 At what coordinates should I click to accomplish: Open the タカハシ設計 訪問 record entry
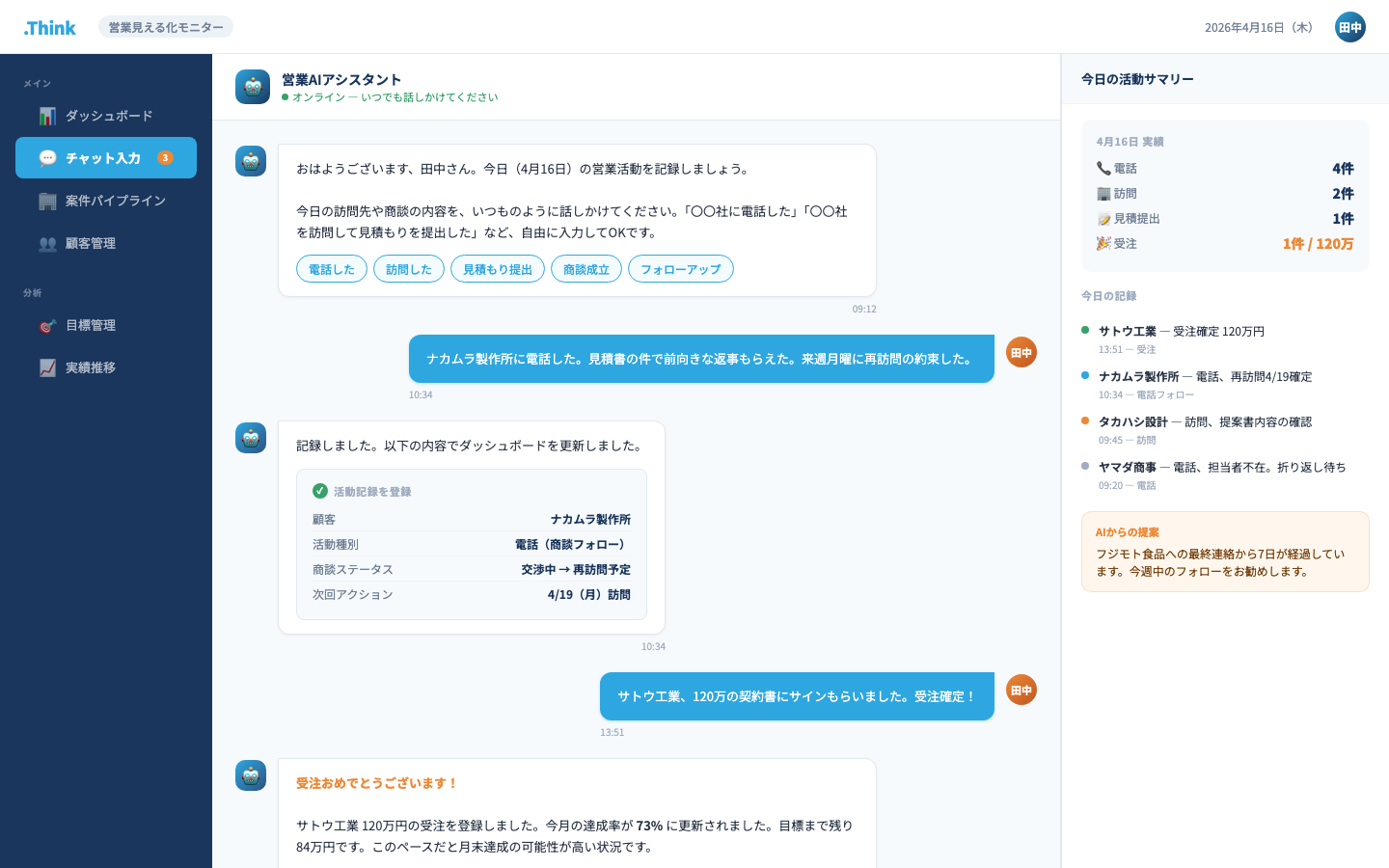tap(1225, 430)
